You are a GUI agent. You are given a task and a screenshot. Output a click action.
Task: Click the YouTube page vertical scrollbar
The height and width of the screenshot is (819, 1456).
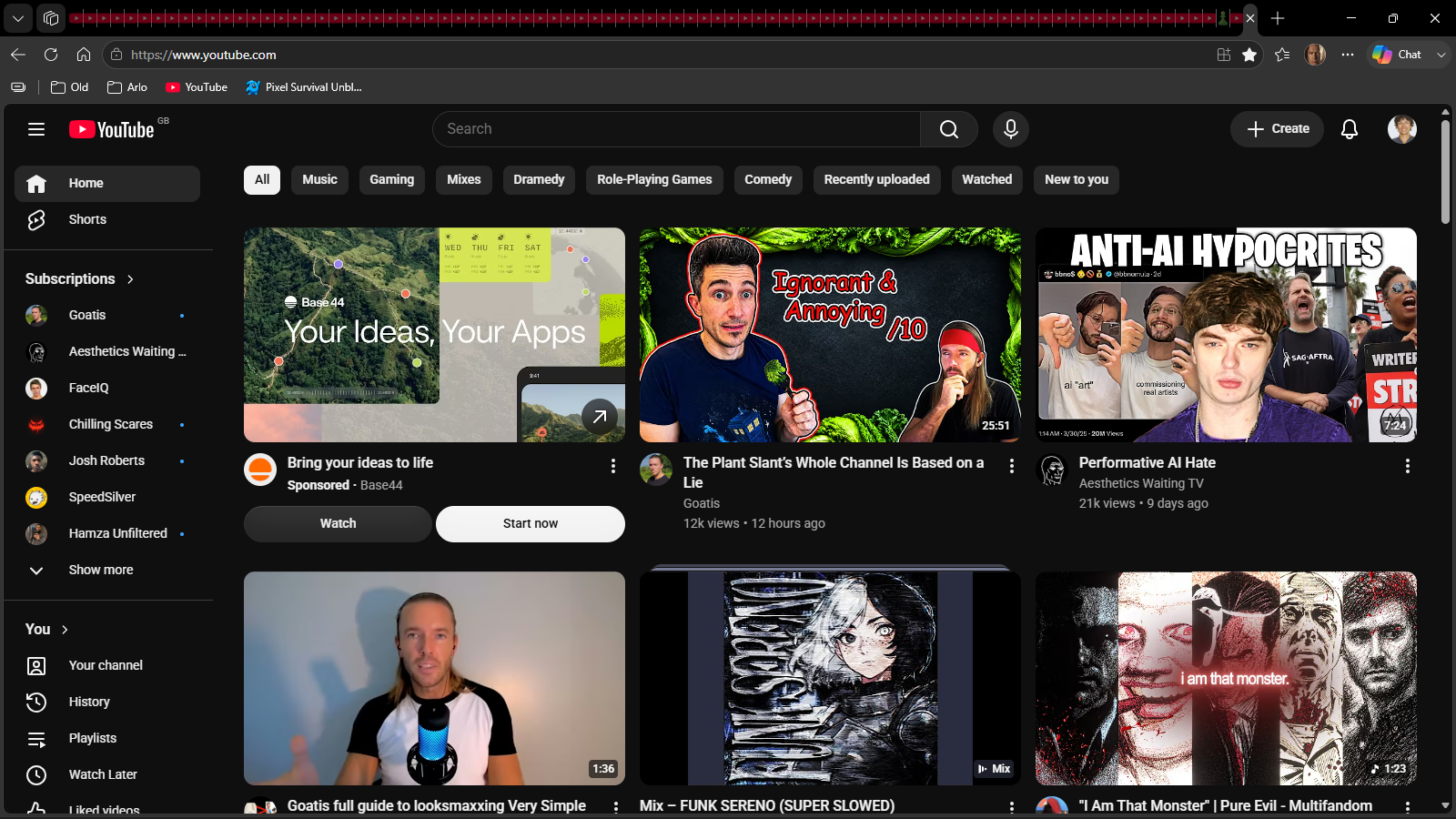tap(1445, 172)
